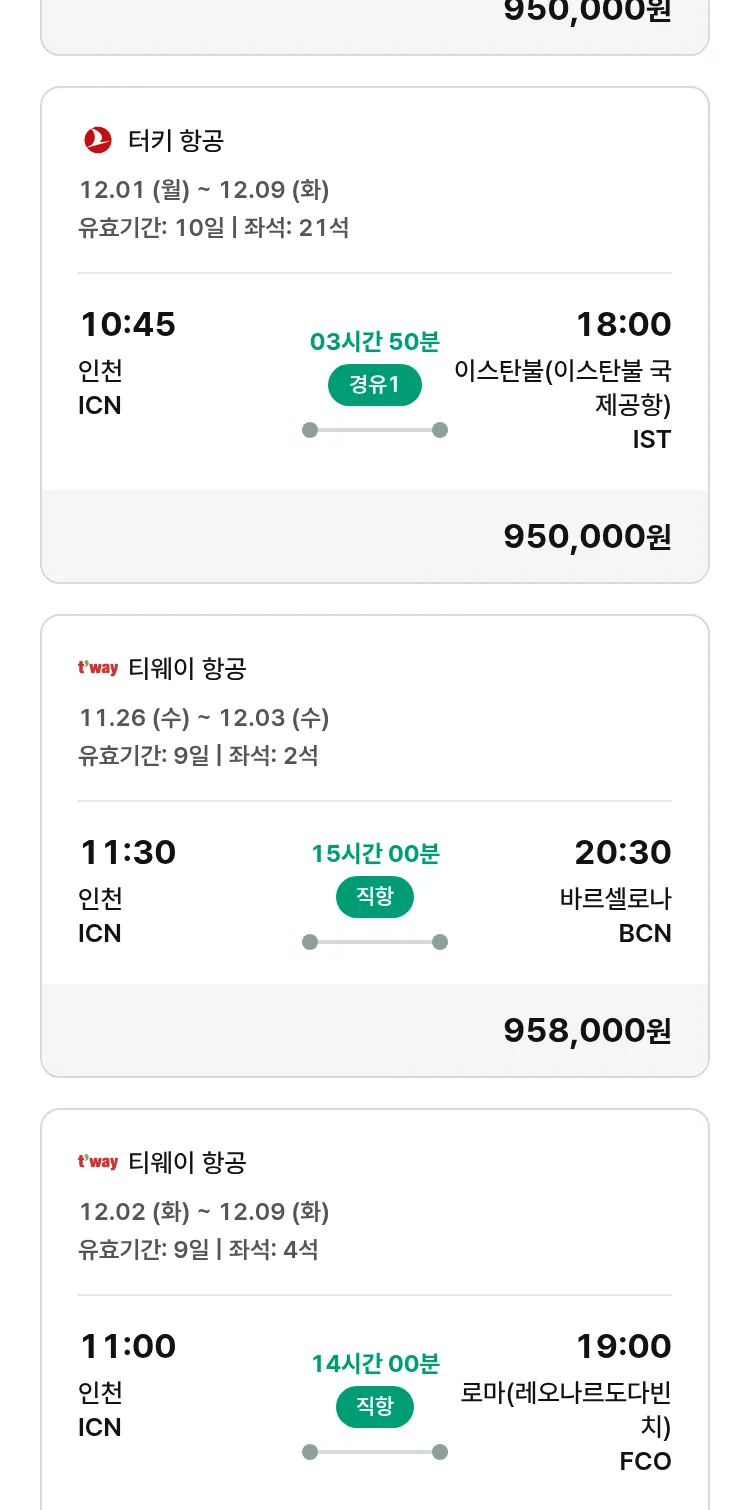Click the 11.26 (수) ~ 12.03 (수) date range
Screen dimensions: 750x1510
coord(204,717)
